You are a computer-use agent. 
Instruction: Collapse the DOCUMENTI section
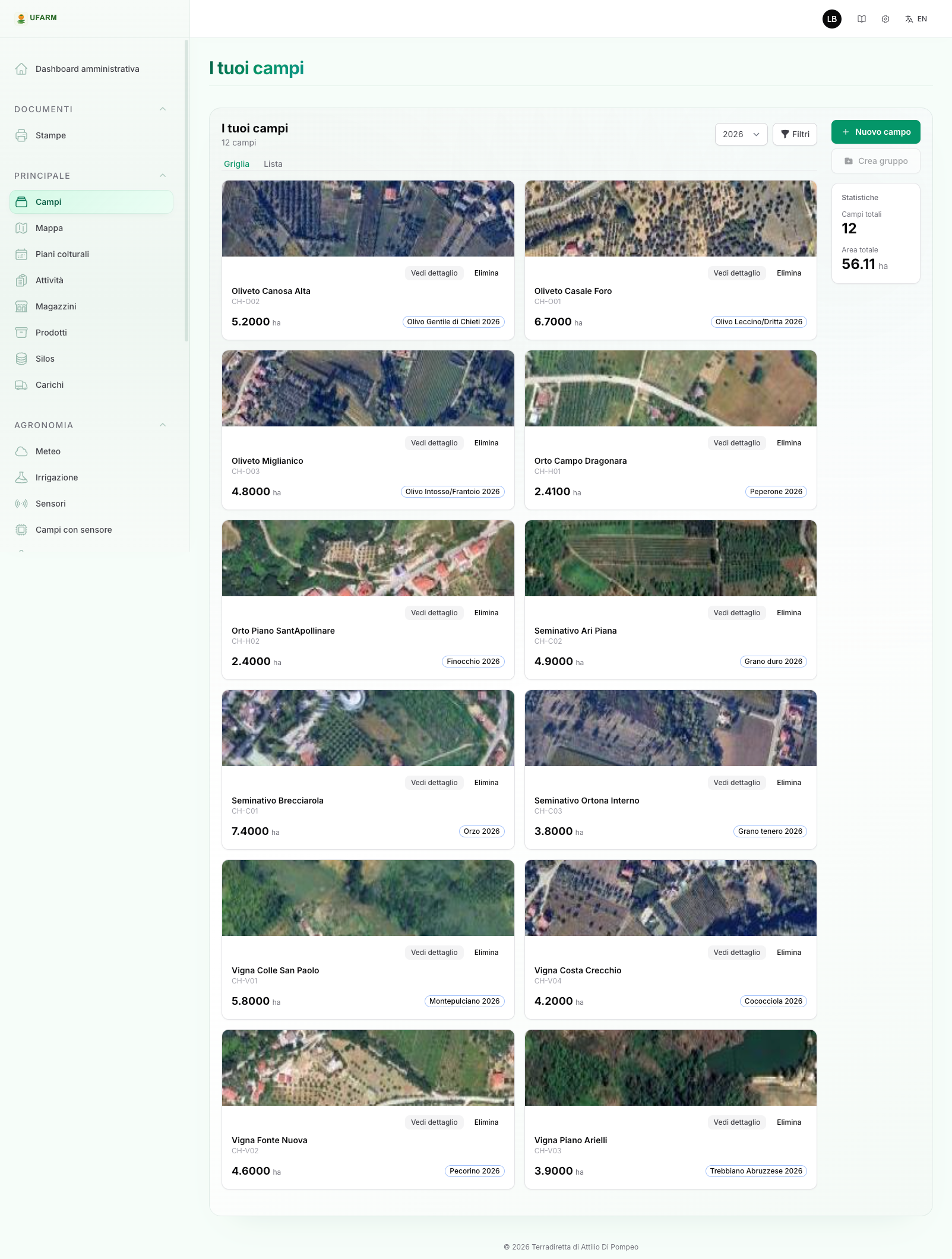tap(163, 109)
